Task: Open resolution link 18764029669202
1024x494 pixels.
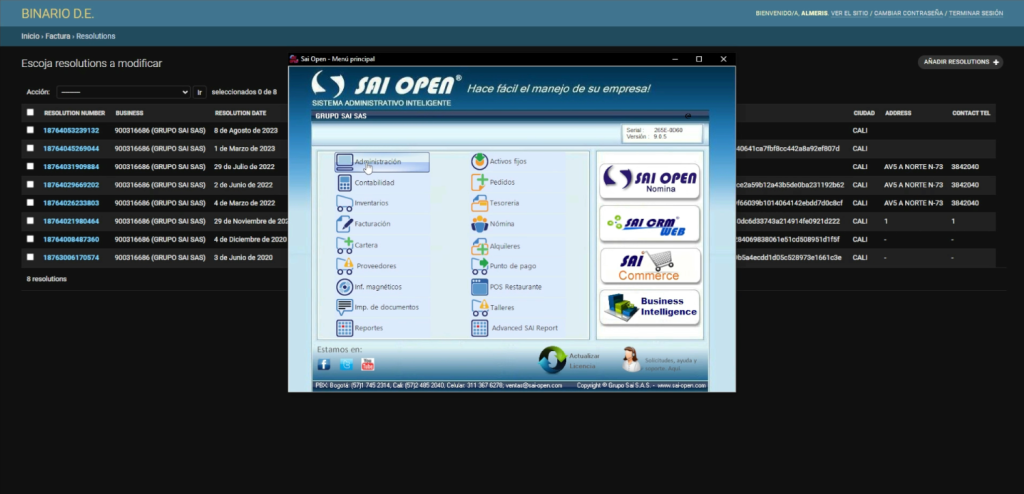Action: coord(71,185)
